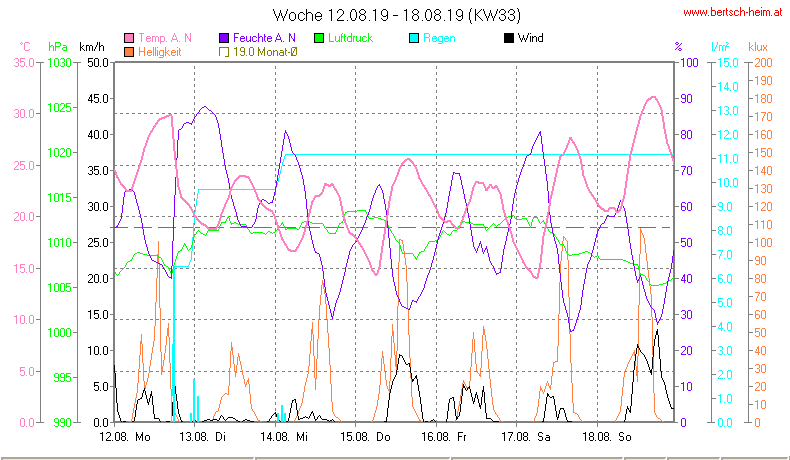Click the cyan Regen legend swatch

pyautogui.click(x=414, y=38)
